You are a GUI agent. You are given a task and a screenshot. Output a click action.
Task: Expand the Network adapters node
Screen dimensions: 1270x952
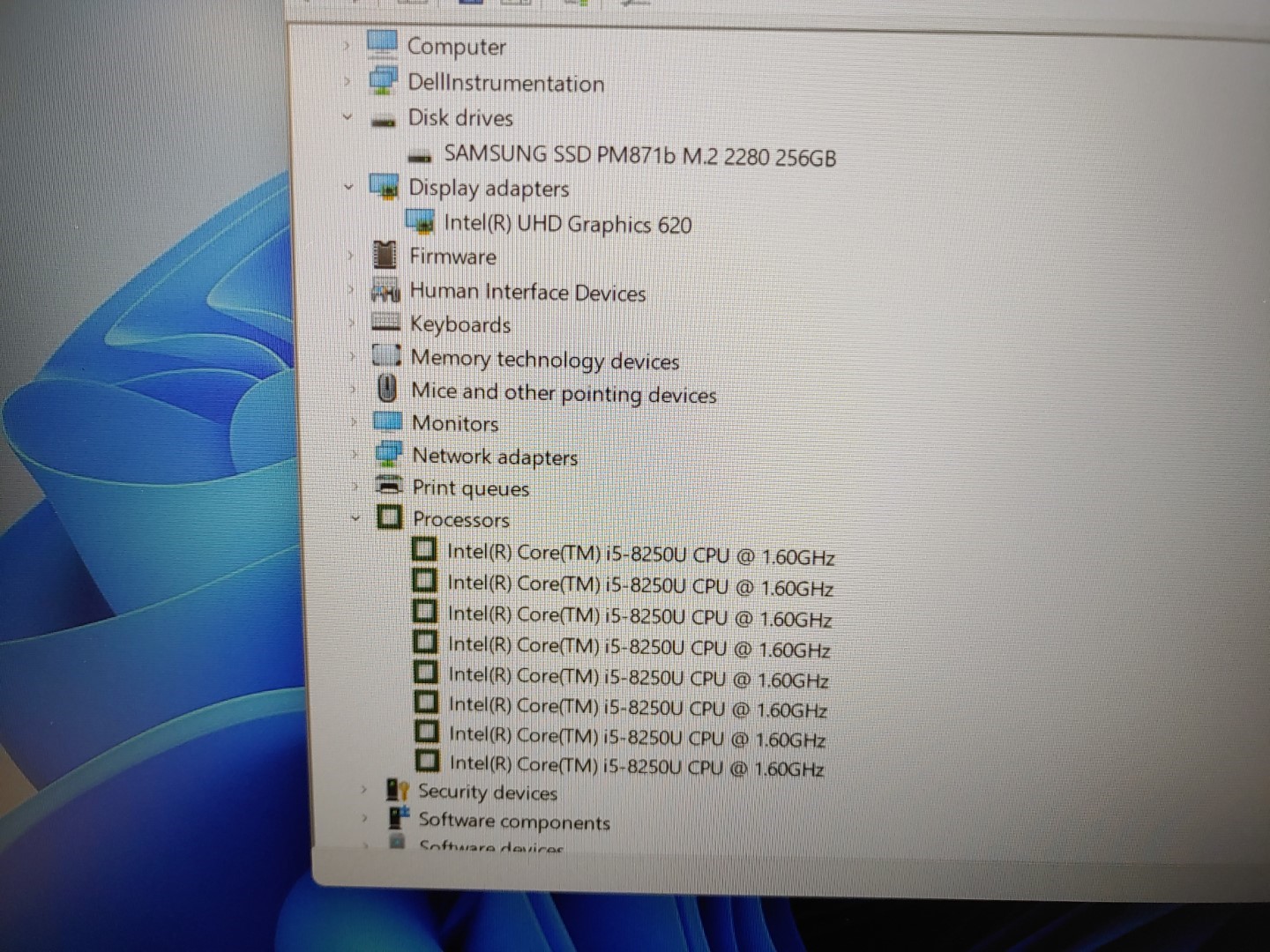tap(355, 455)
